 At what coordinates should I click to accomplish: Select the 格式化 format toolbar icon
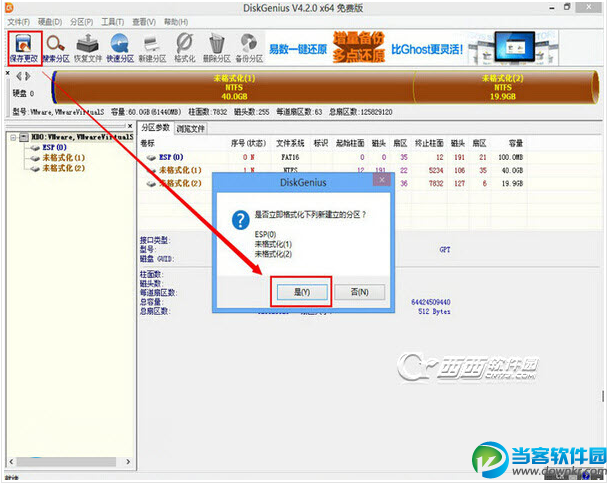coord(185,48)
